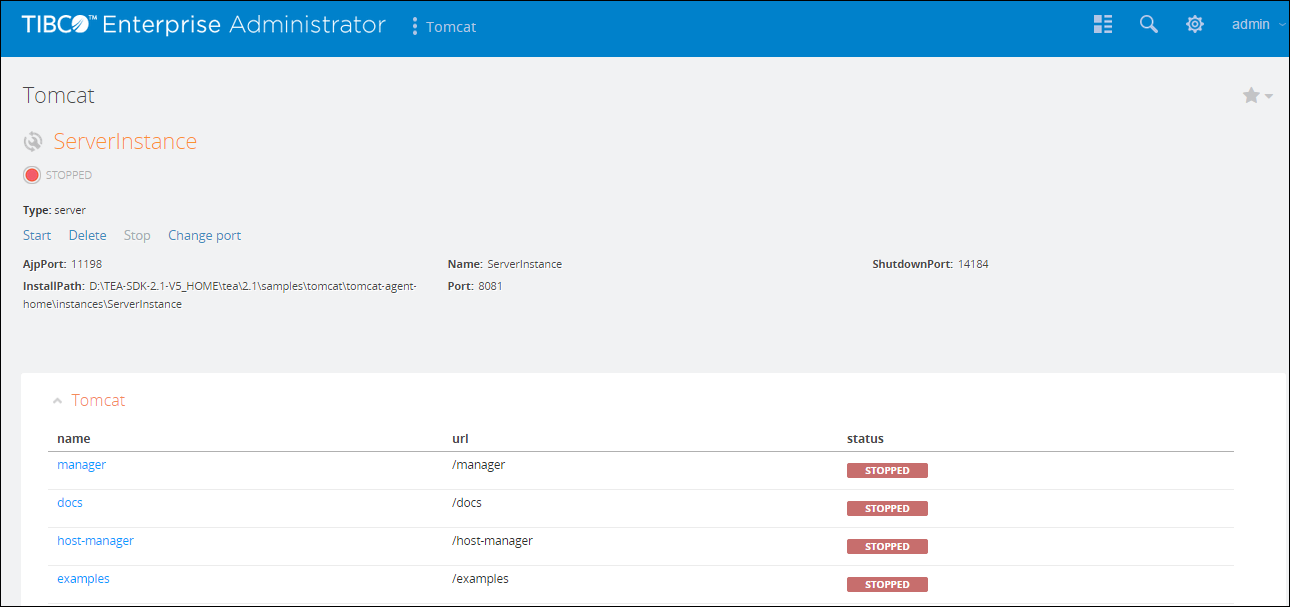1290x611 pixels.
Task: Open the dashboard grid view icon
Action: (x=1103, y=25)
